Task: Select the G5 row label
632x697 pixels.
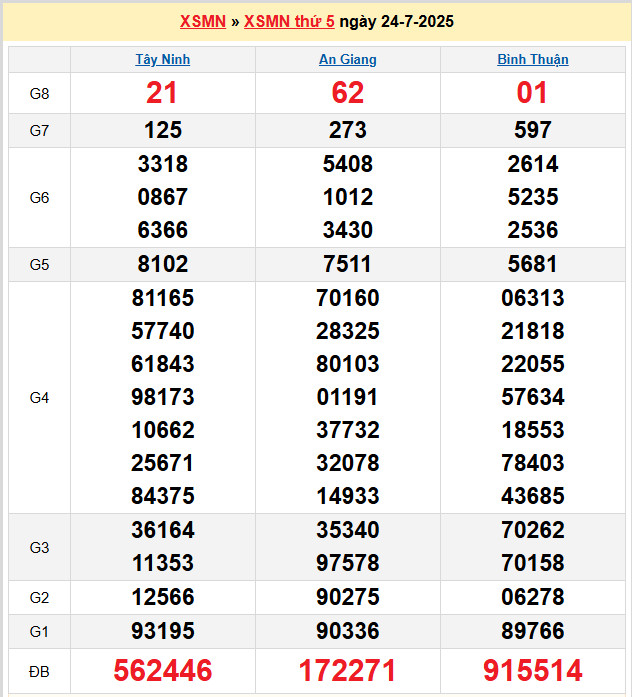Action: click(39, 265)
